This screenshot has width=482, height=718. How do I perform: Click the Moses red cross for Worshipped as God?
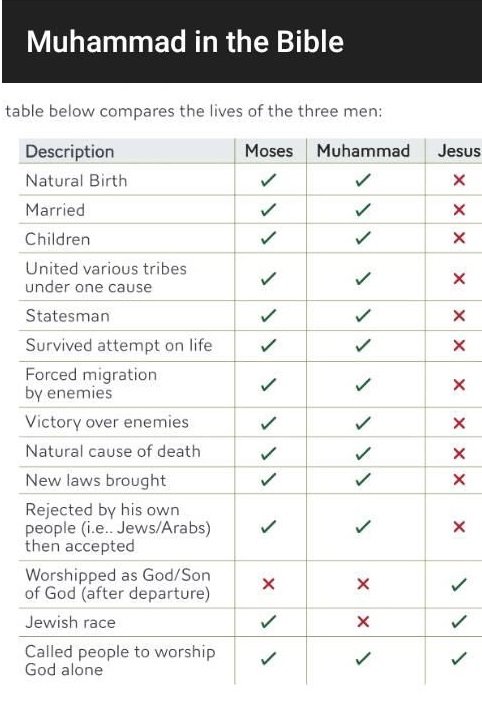click(268, 583)
